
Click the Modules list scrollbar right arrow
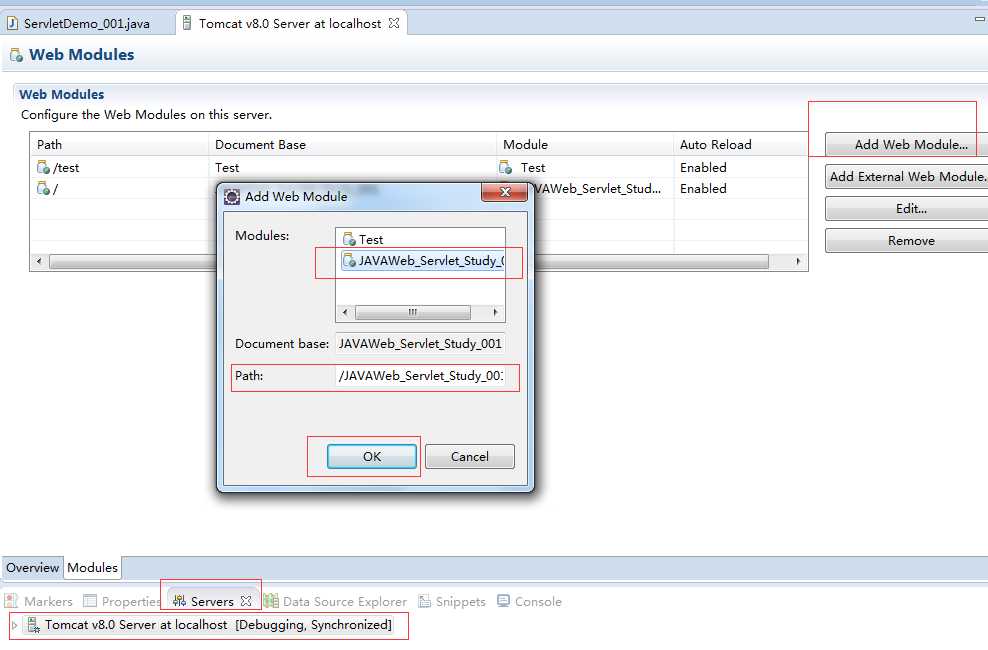[x=495, y=312]
